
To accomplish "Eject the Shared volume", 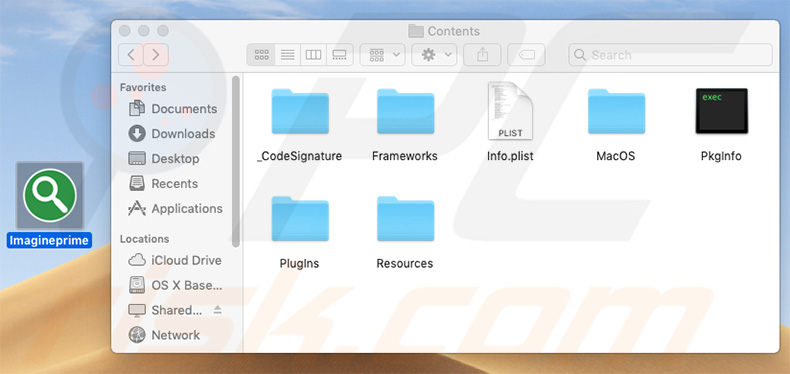I will click(x=218, y=310).
